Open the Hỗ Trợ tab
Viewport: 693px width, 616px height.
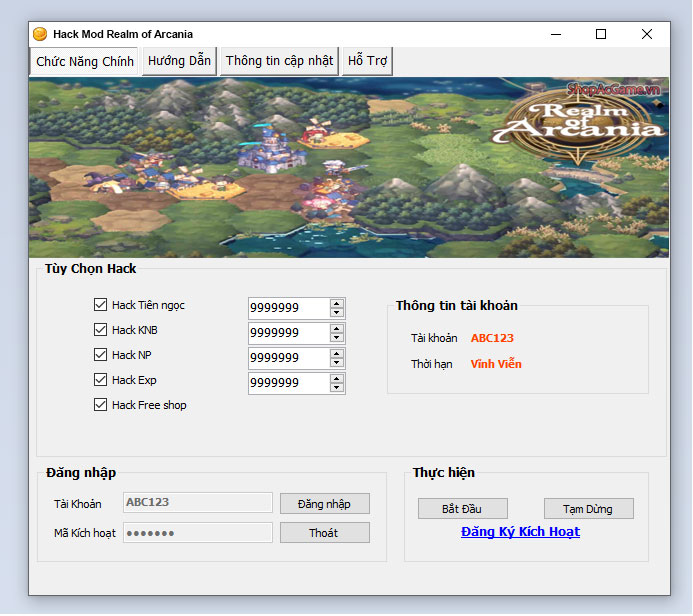367,61
